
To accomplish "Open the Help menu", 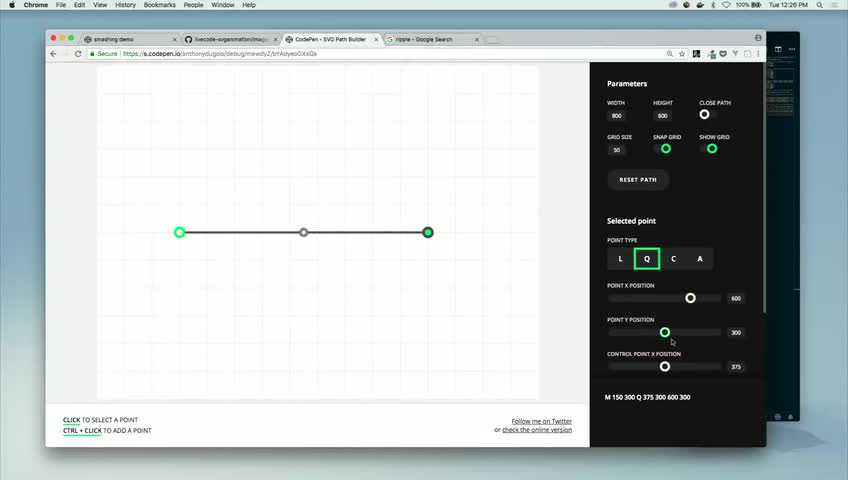I will click(x=249, y=5).
